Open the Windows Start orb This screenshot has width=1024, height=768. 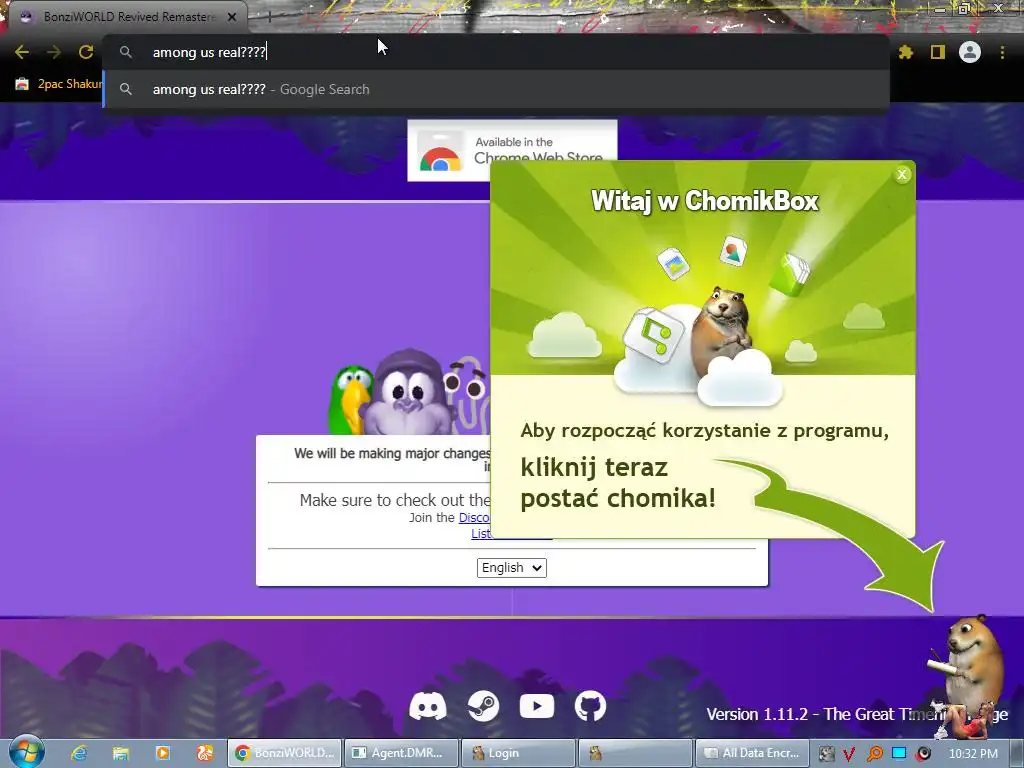click(x=25, y=751)
